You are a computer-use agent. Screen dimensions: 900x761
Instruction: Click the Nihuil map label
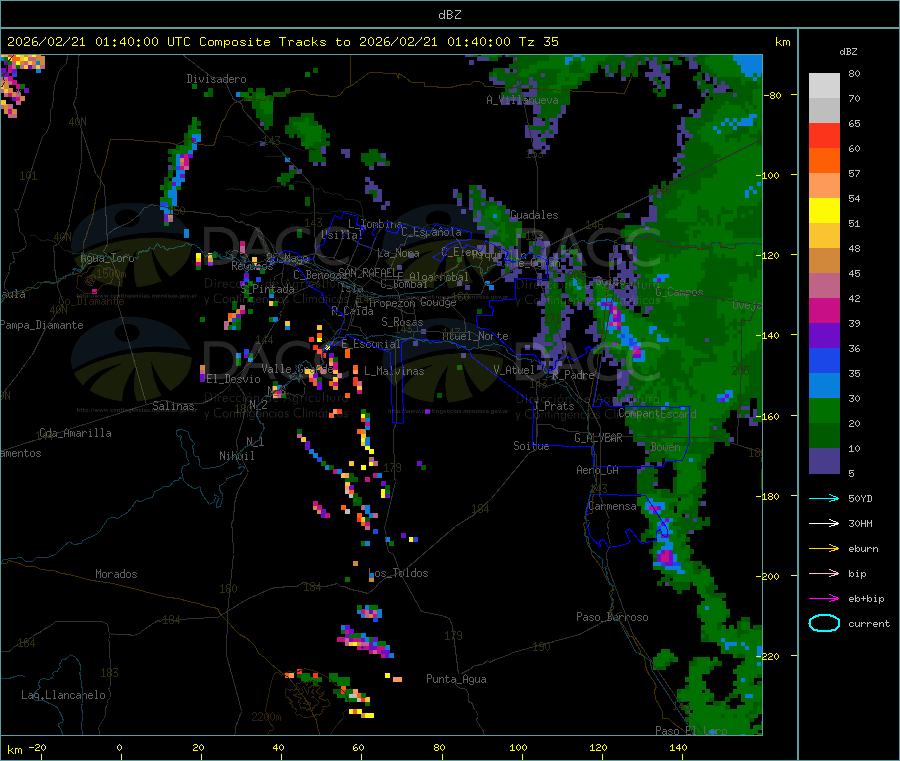tap(237, 456)
